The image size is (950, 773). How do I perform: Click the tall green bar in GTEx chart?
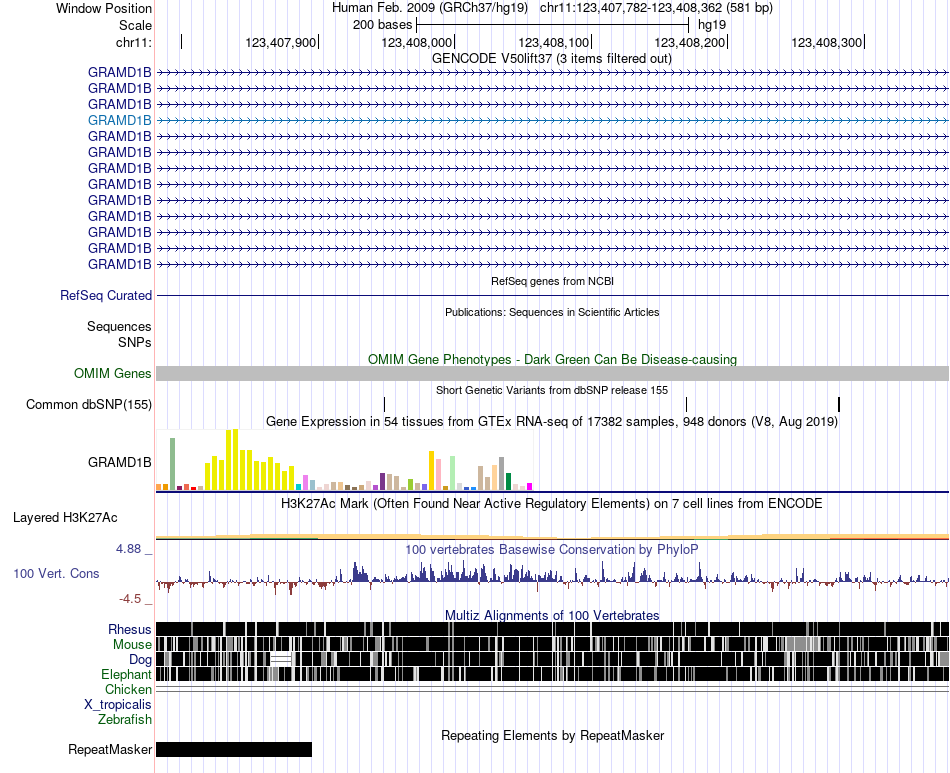click(172, 464)
